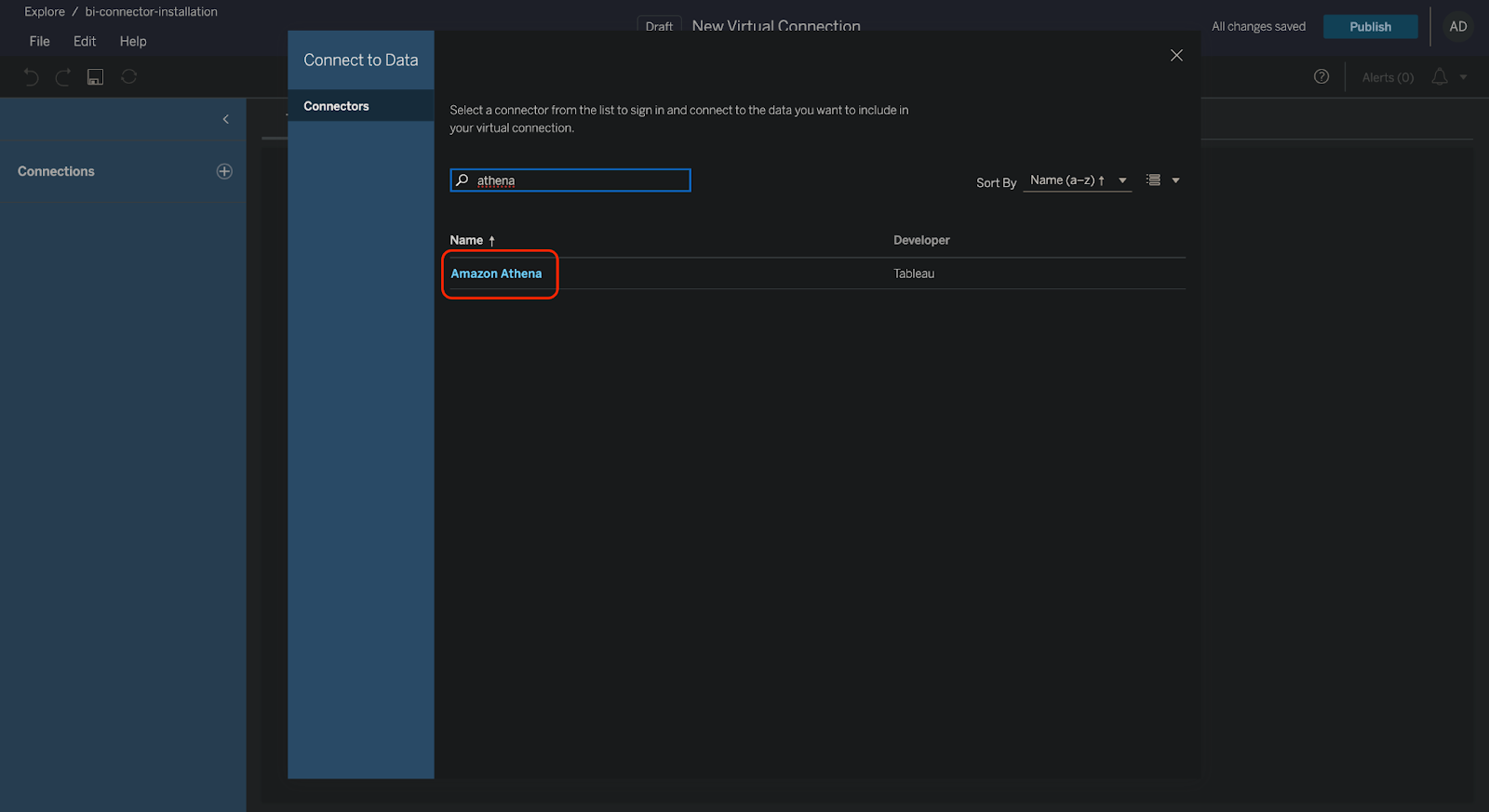Open the AD user avatar menu

pyautogui.click(x=1458, y=26)
